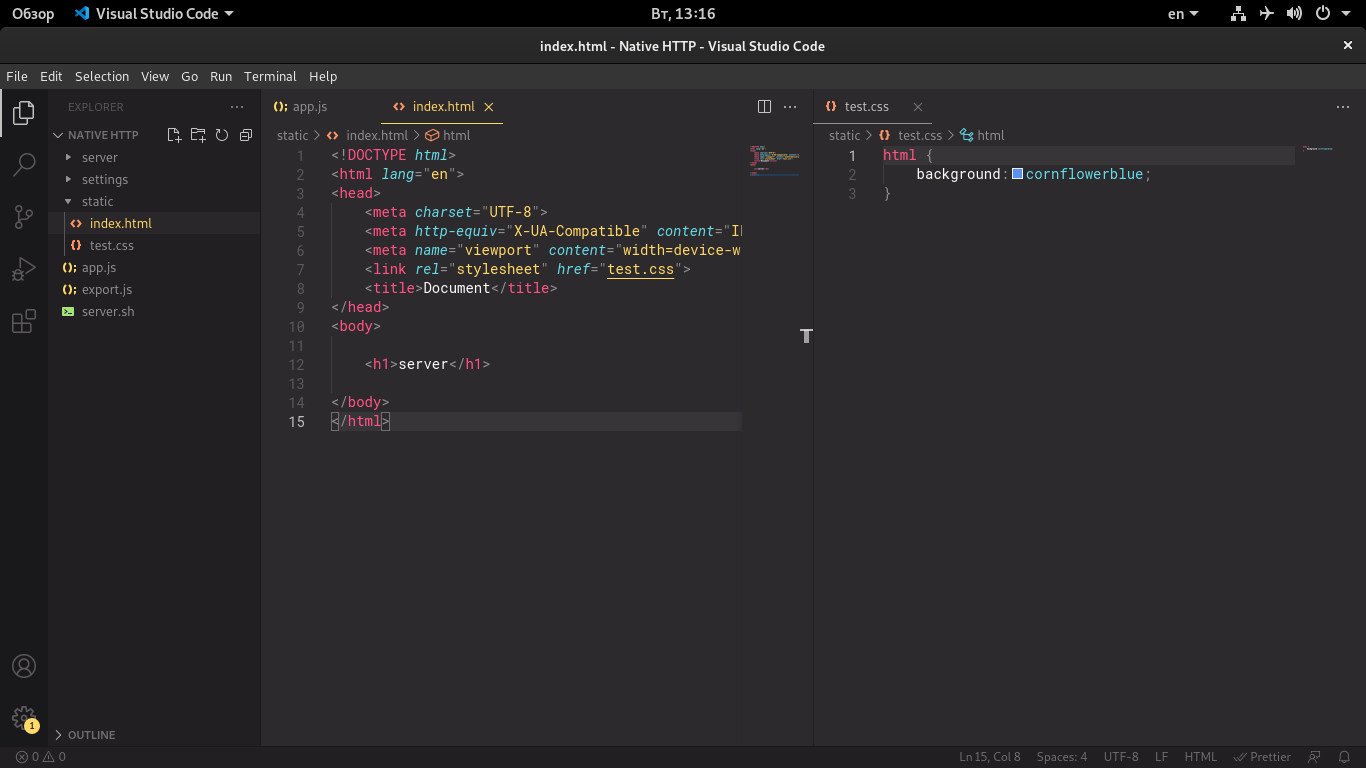Select the index.html editor tab
This screenshot has height=768, width=1366.
pyautogui.click(x=441, y=106)
